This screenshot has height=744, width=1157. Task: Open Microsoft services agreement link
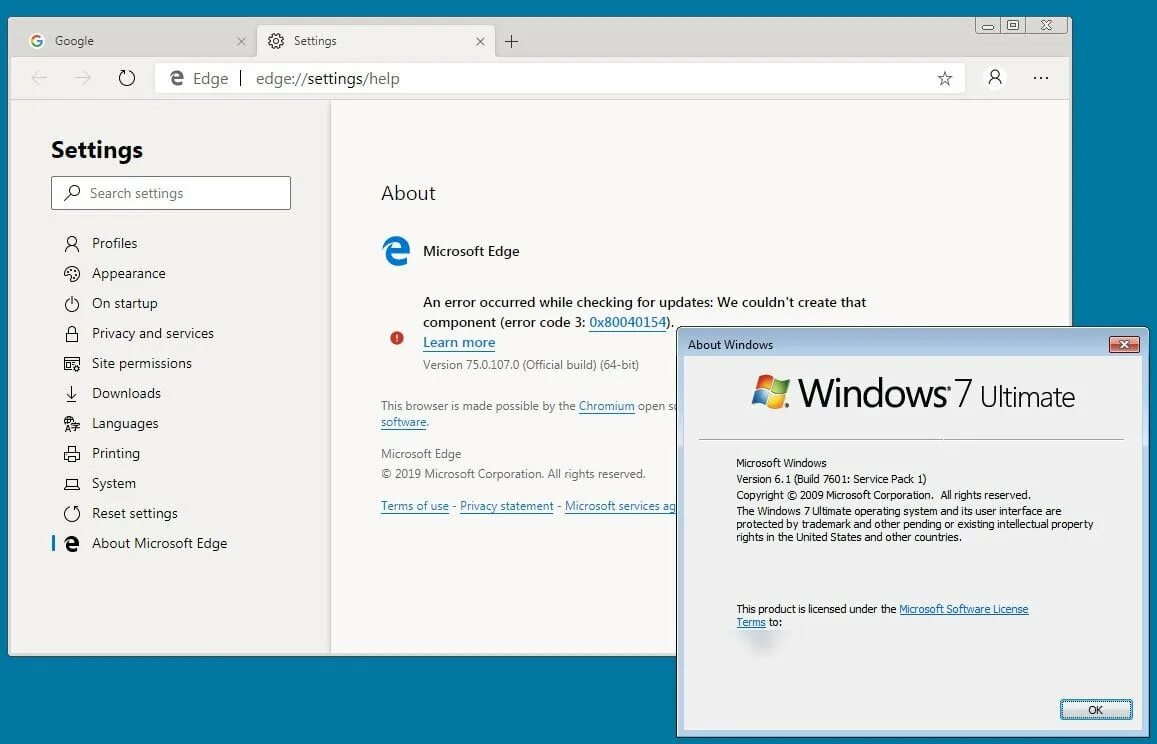621,506
